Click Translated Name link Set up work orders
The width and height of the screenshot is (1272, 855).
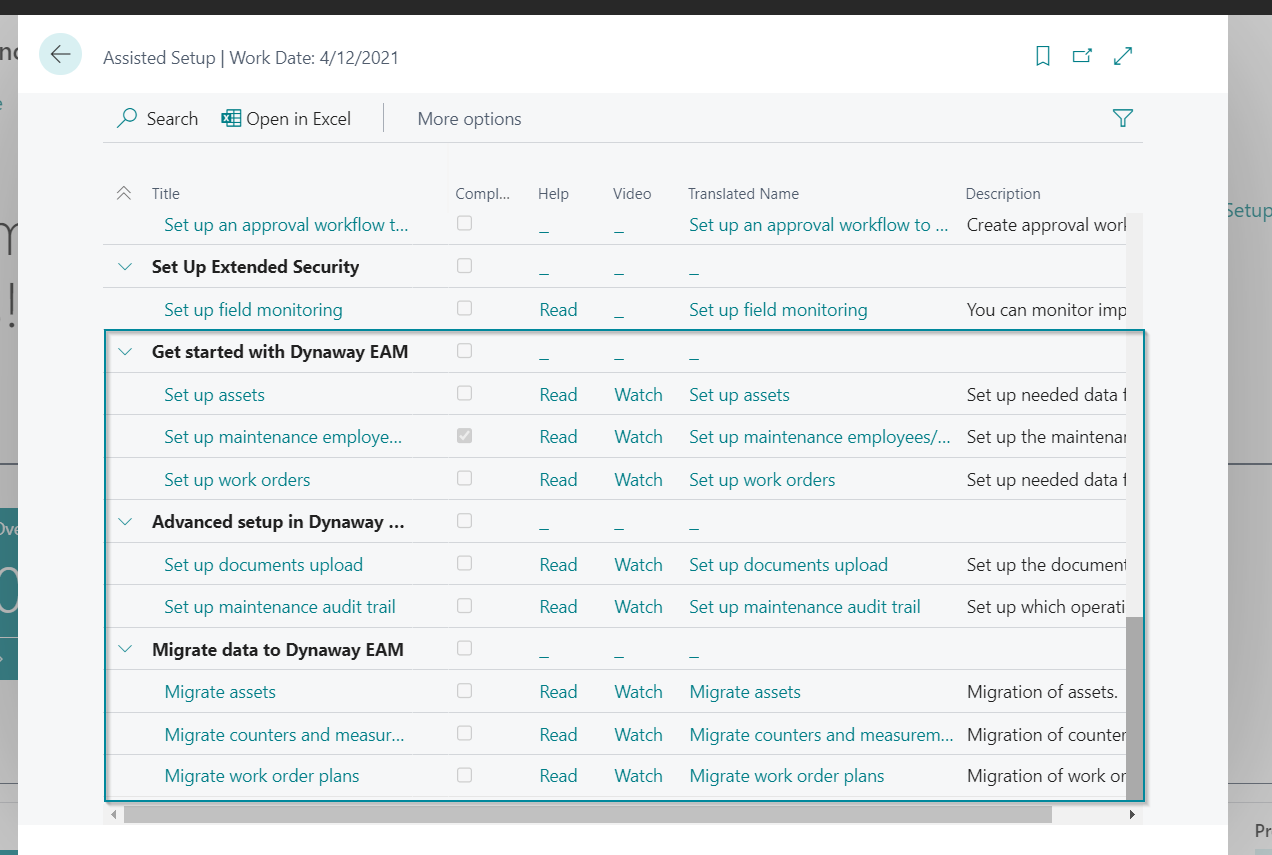(x=762, y=480)
